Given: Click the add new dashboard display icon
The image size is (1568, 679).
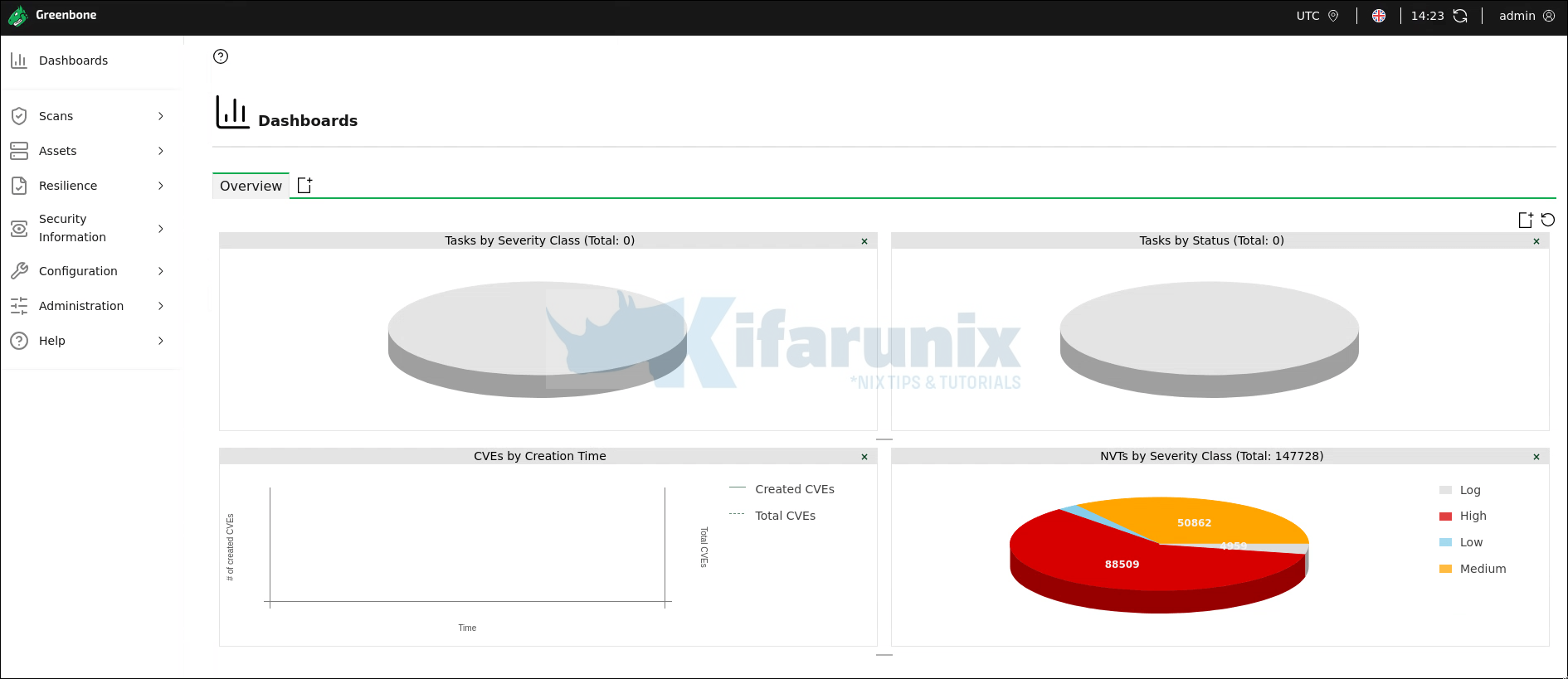Looking at the screenshot, I should pyautogui.click(x=1525, y=220).
